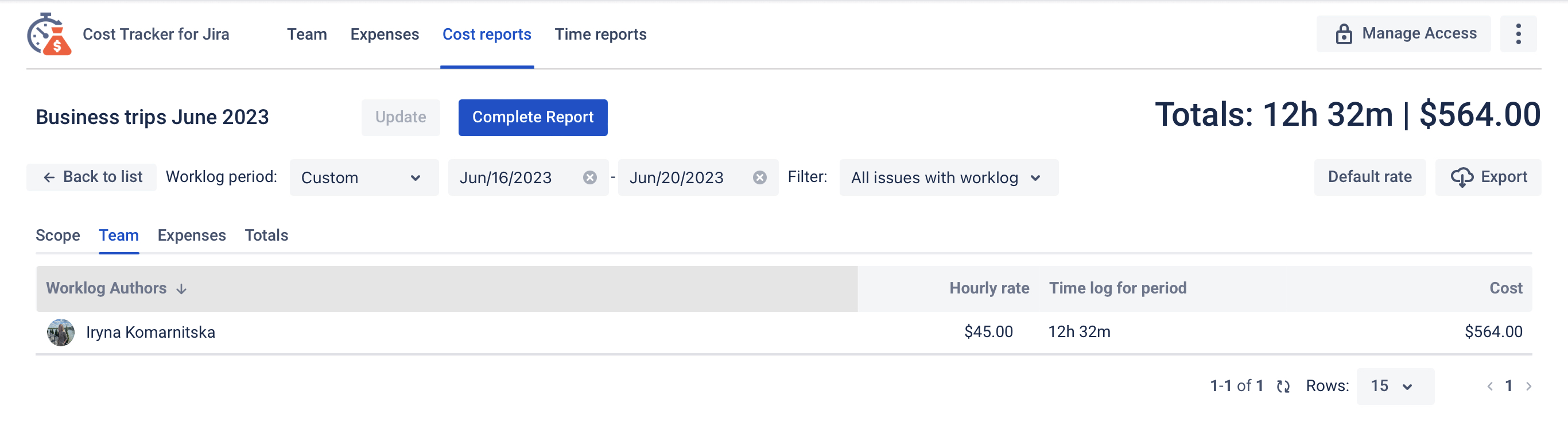Change rows per page dropdown

coord(1395,386)
